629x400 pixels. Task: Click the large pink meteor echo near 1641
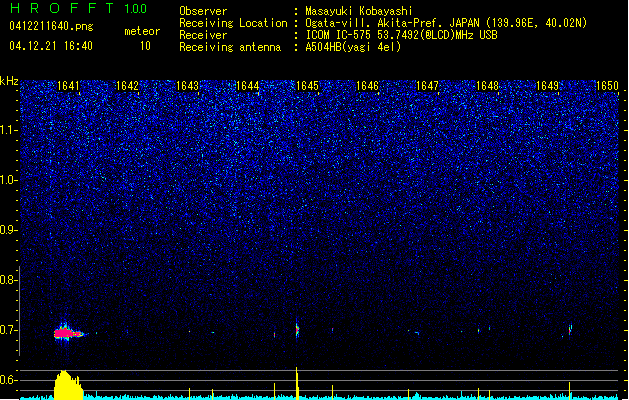click(x=67, y=333)
